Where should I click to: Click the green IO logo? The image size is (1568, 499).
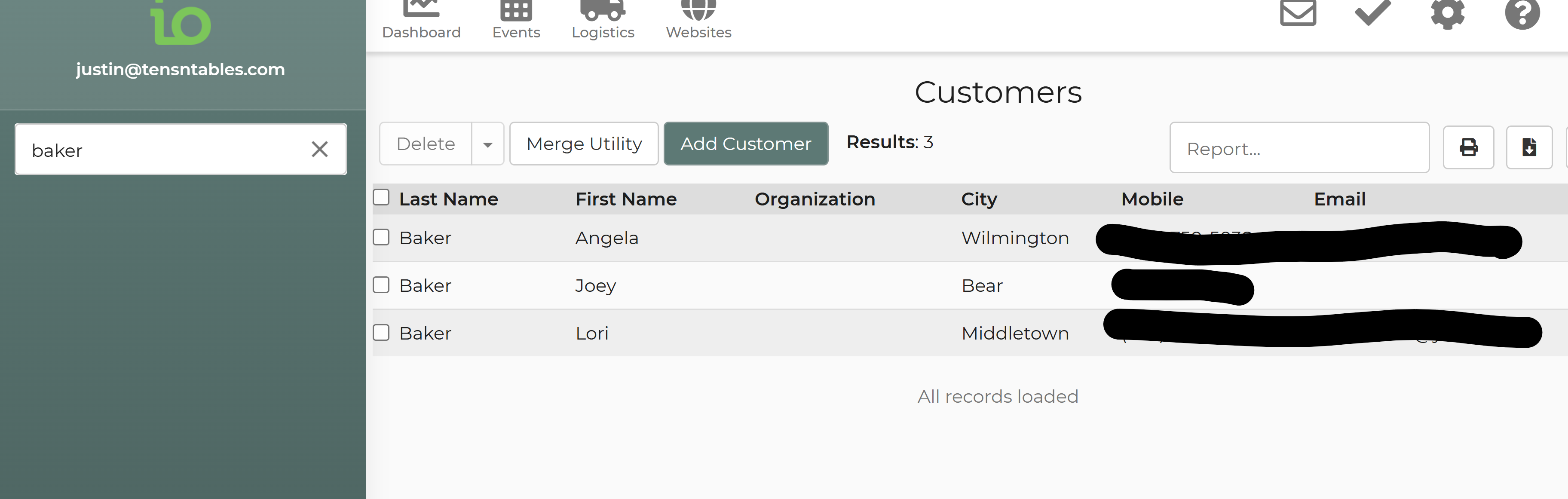point(181,22)
